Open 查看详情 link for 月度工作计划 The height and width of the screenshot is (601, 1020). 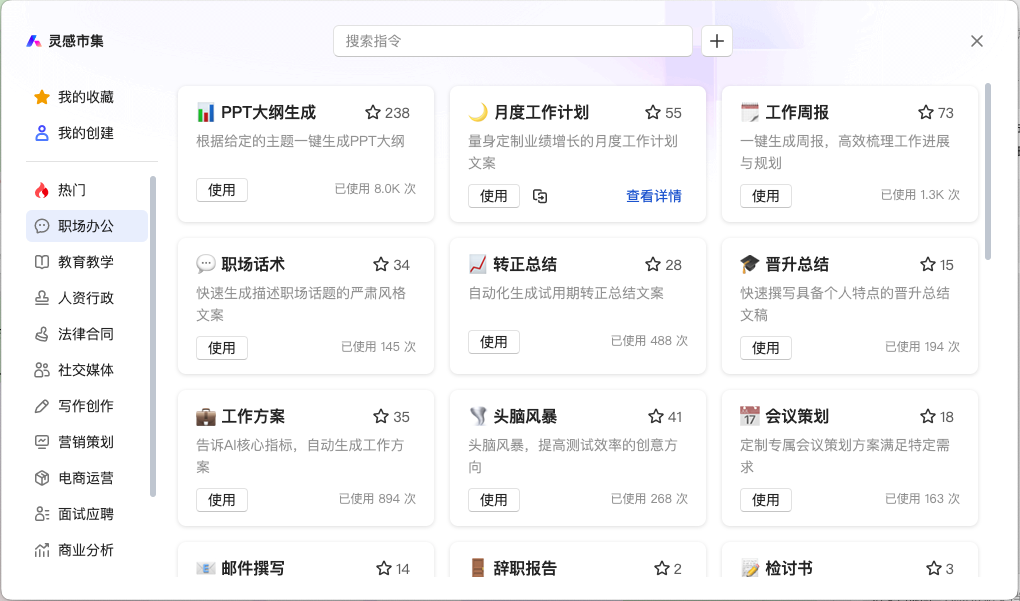654,196
